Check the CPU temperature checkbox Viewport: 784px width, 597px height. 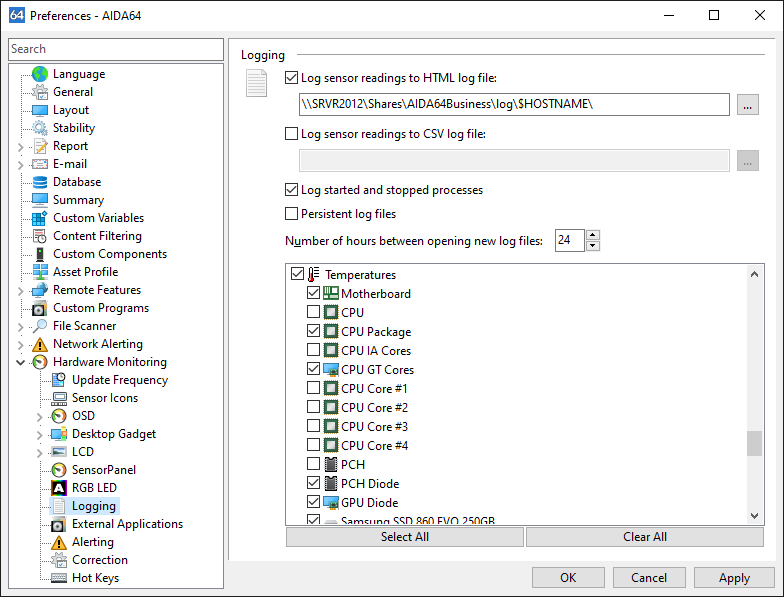point(314,312)
